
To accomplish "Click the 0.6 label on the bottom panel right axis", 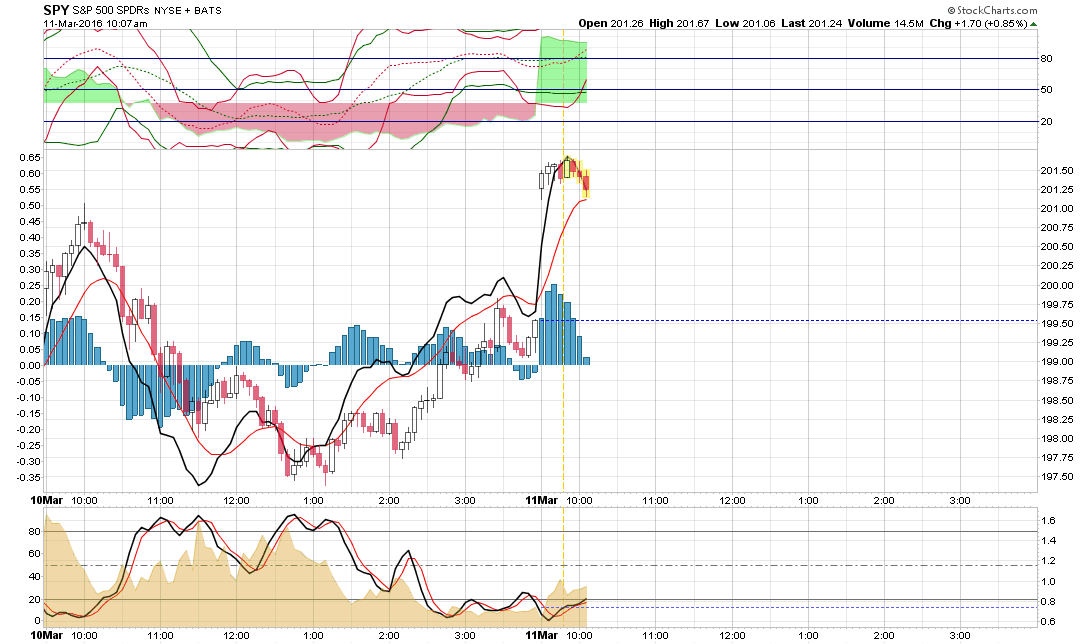I will 1048,621.
